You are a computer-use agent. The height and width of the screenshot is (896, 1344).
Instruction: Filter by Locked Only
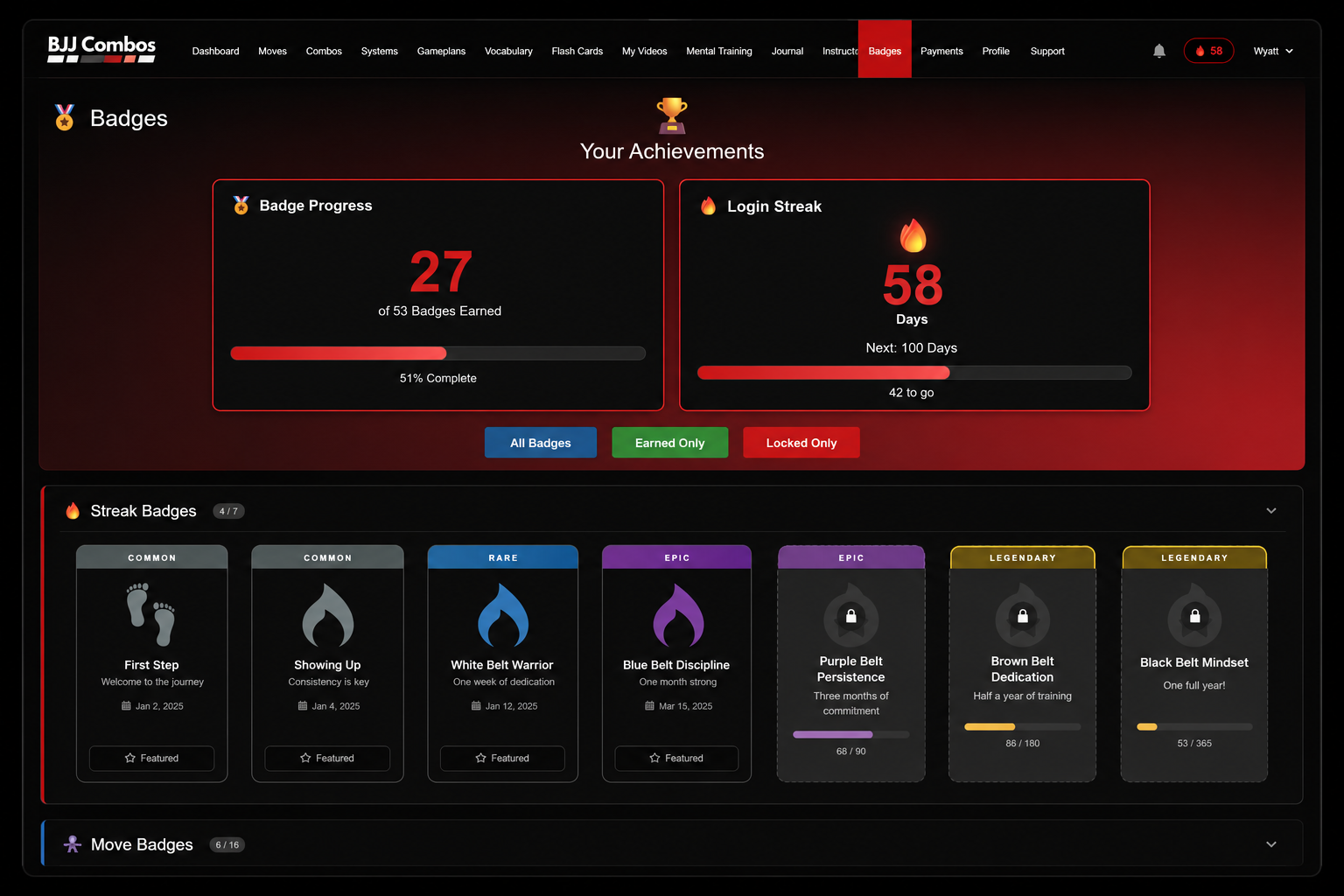pos(801,443)
